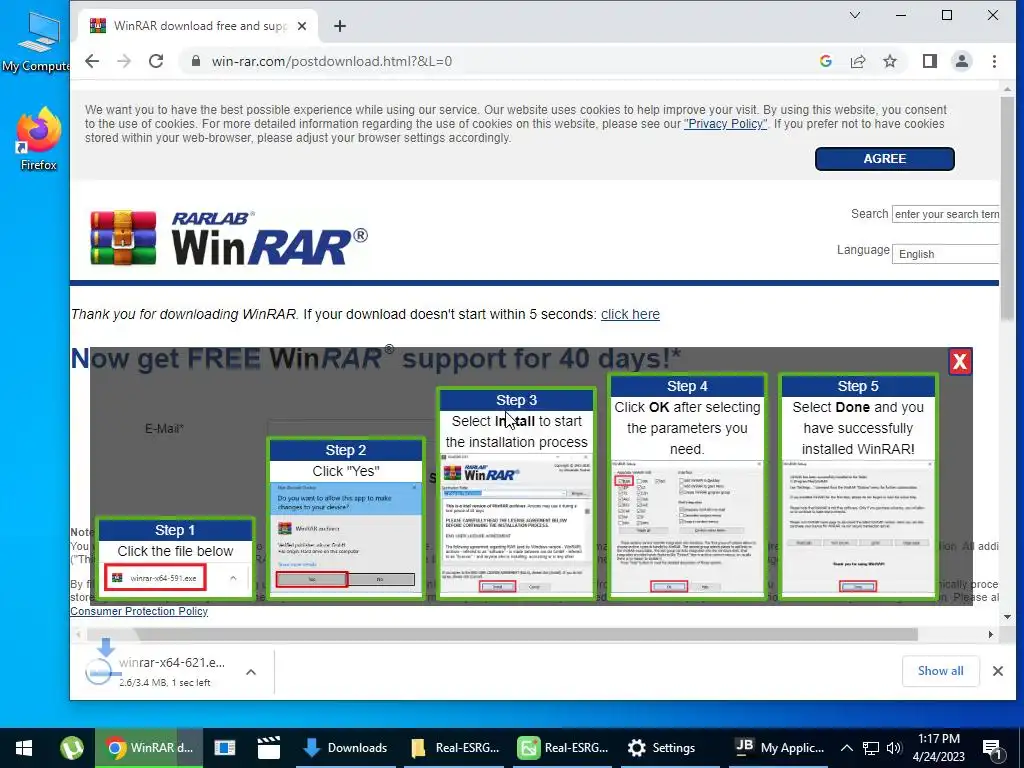1024x768 pixels.
Task: Close the downloads bar
Action: tap(997, 671)
